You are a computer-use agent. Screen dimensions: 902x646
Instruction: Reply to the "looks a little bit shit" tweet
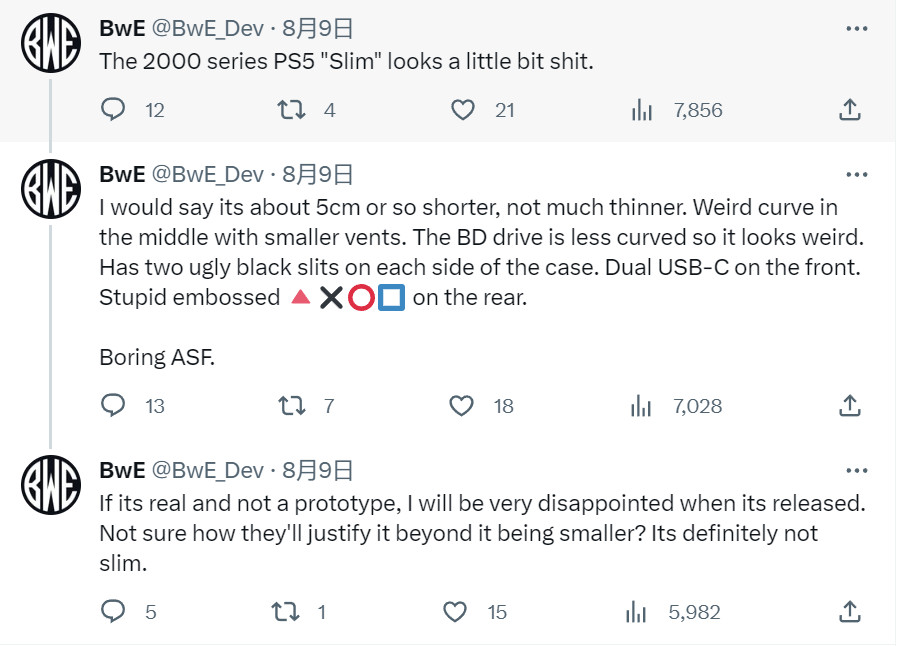tap(114, 110)
